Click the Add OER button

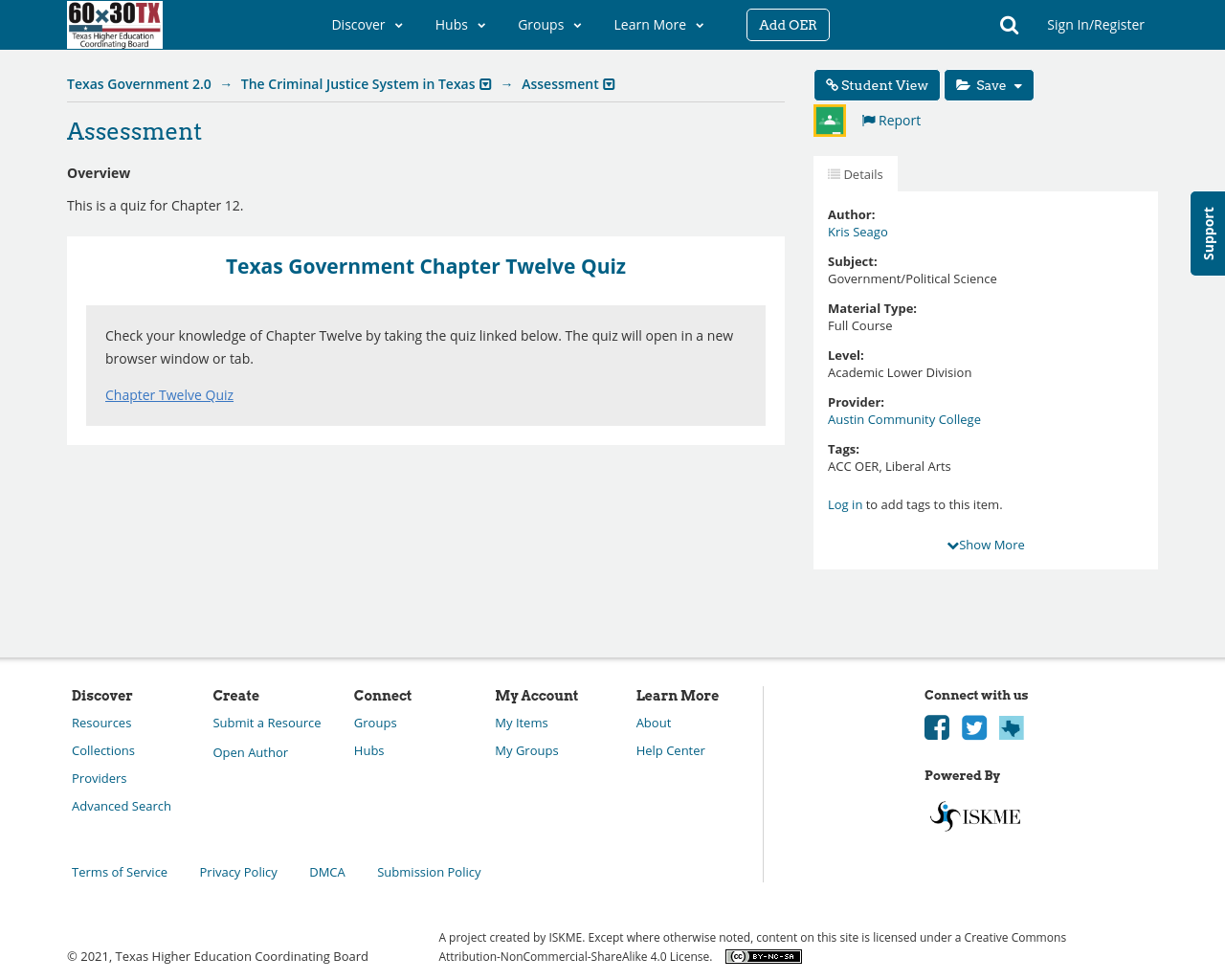point(788,23)
